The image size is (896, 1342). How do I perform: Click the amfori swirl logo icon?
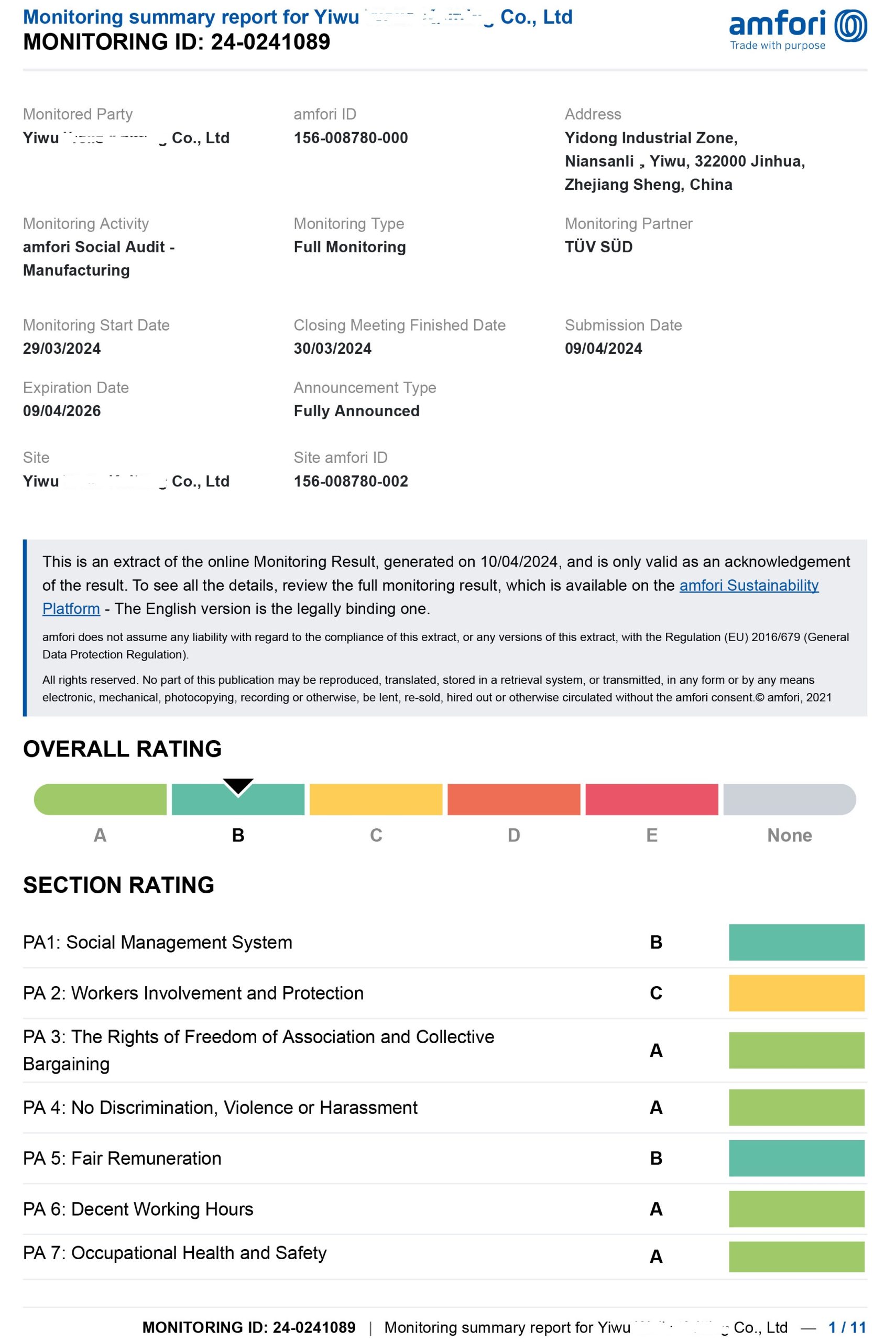(x=850, y=26)
